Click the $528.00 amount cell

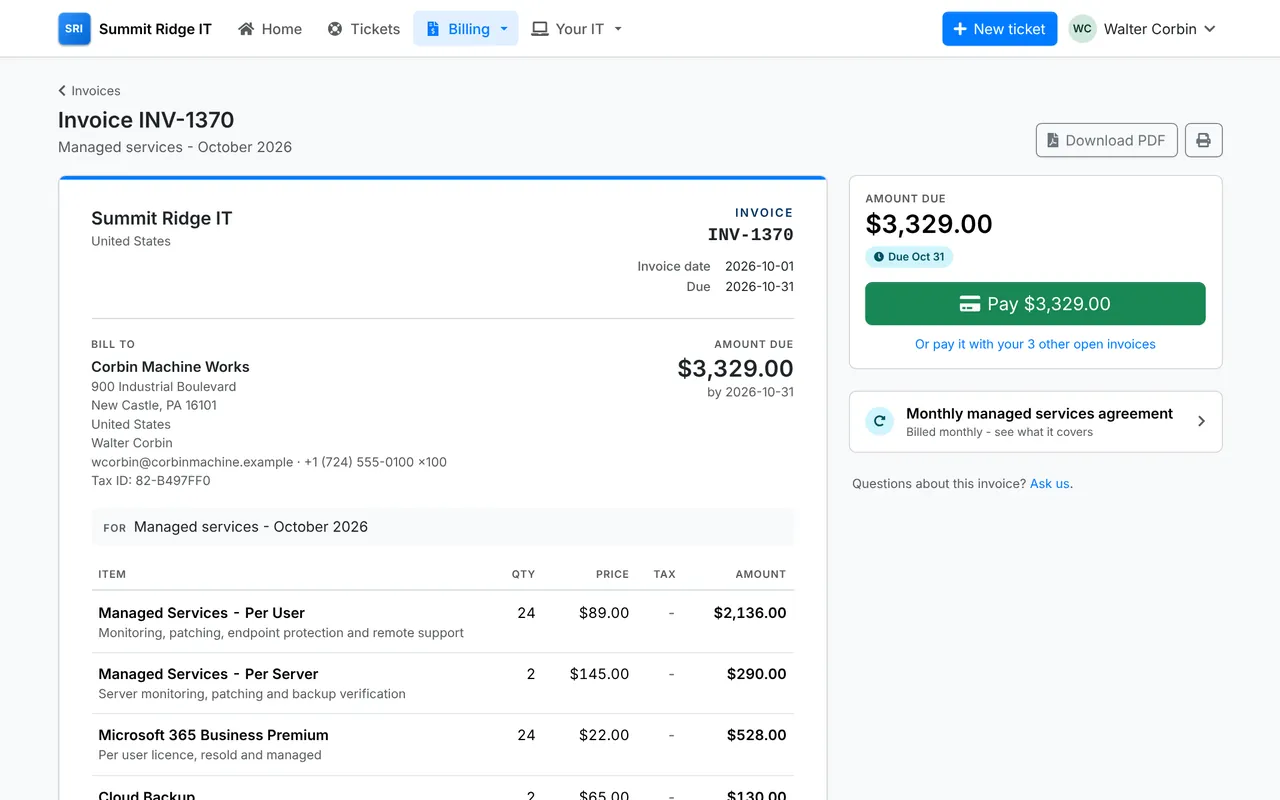pos(756,735)
